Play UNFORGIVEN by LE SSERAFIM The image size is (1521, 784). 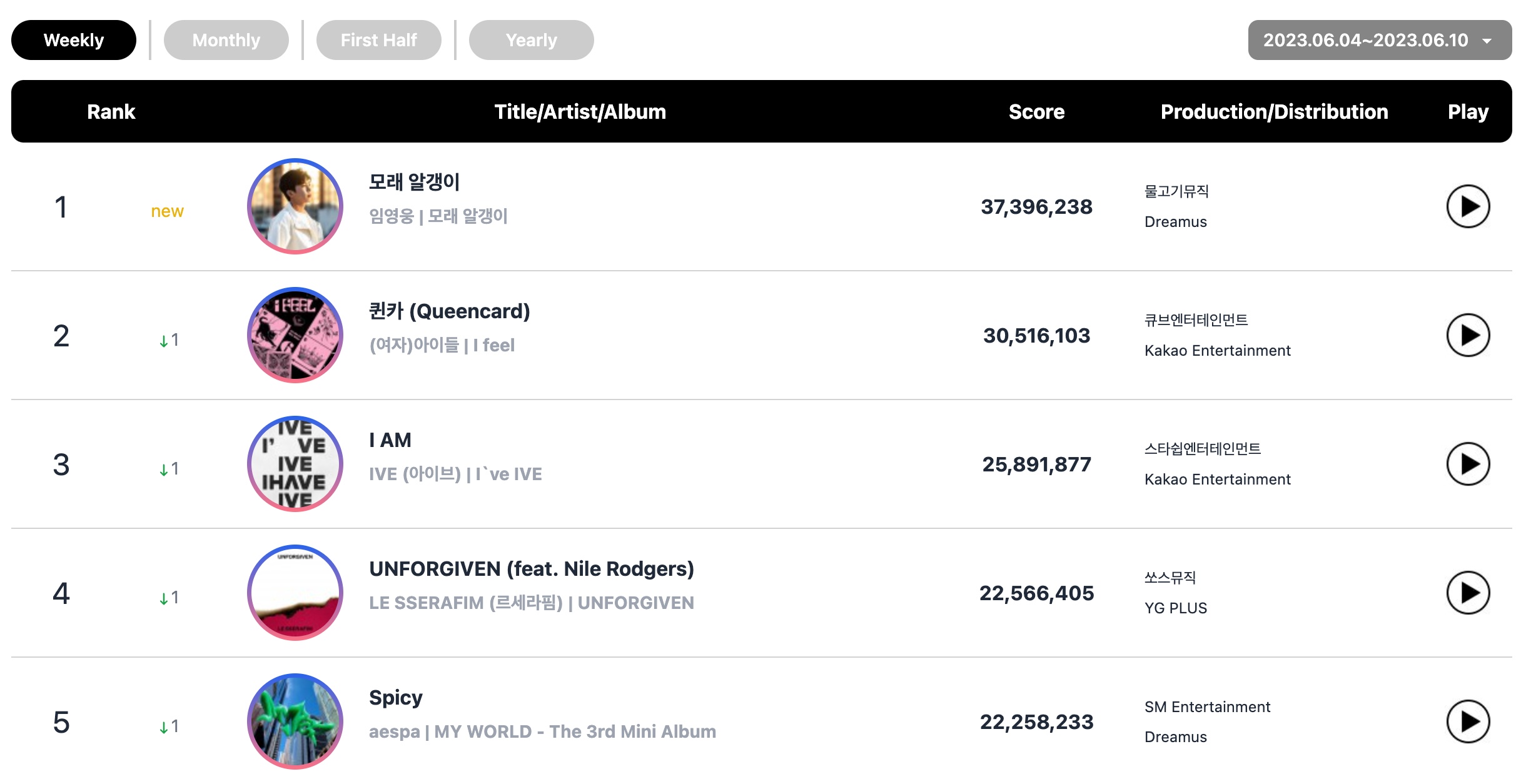[x=1468, y=593]
